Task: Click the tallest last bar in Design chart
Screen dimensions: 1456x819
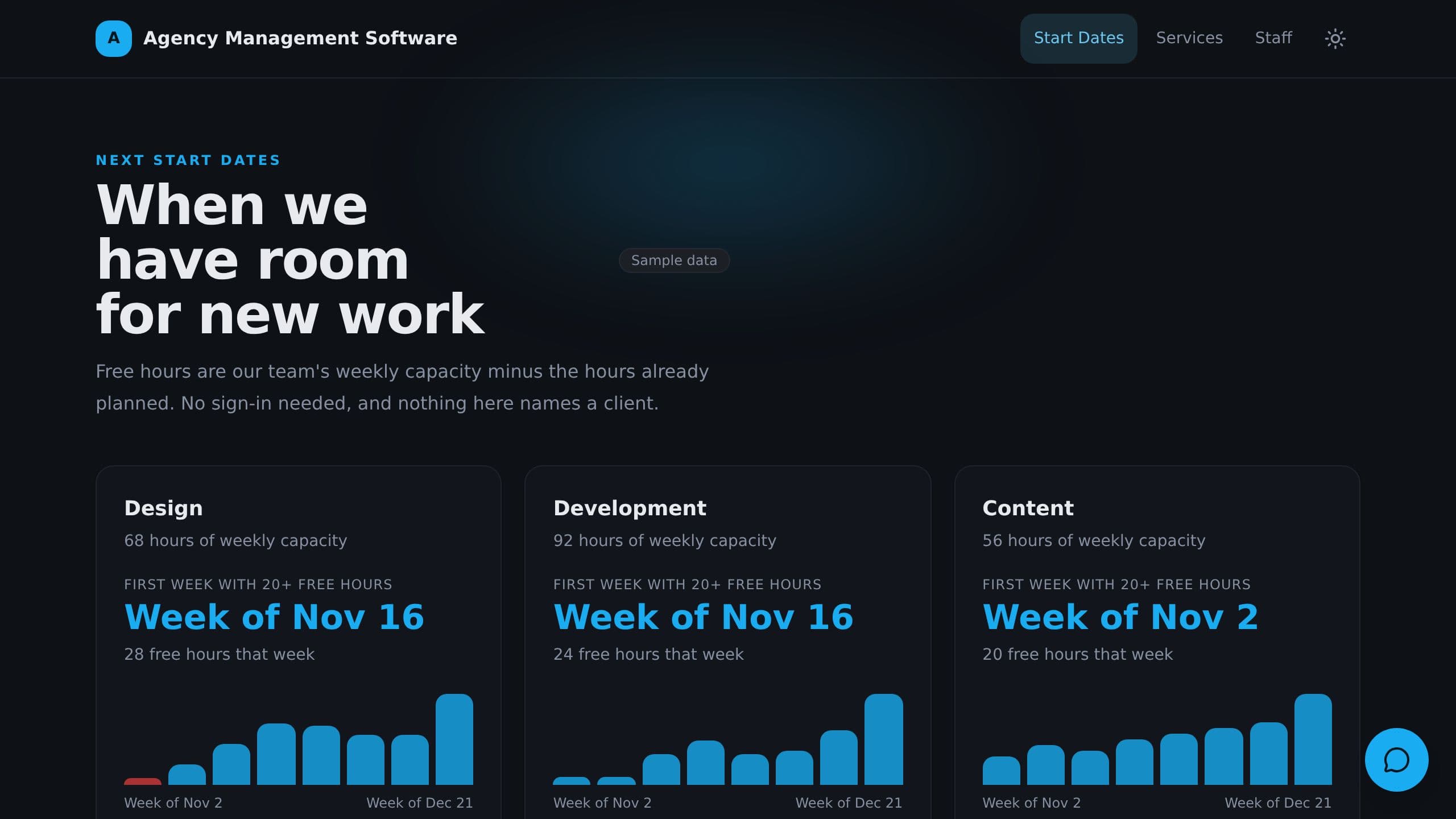Action: [x=454, y=739]
